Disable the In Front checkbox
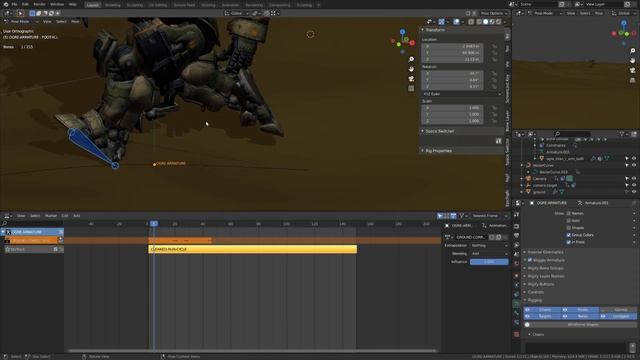This screenshot has height=360, width=640. pyautogui.click(x=569, y=242)
